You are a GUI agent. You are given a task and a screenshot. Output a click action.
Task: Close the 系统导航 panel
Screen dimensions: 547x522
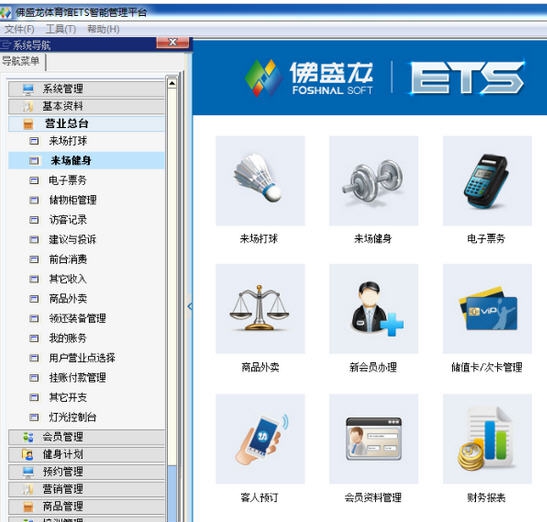pos(173,43)
